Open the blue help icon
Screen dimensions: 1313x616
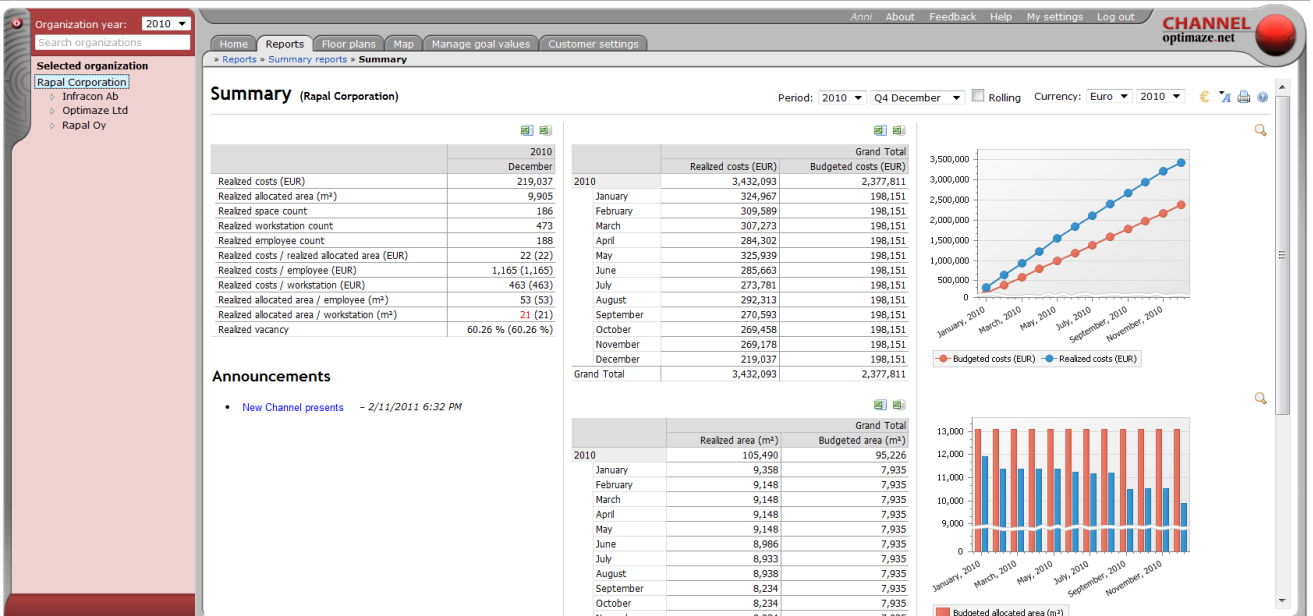point(1262,97)
